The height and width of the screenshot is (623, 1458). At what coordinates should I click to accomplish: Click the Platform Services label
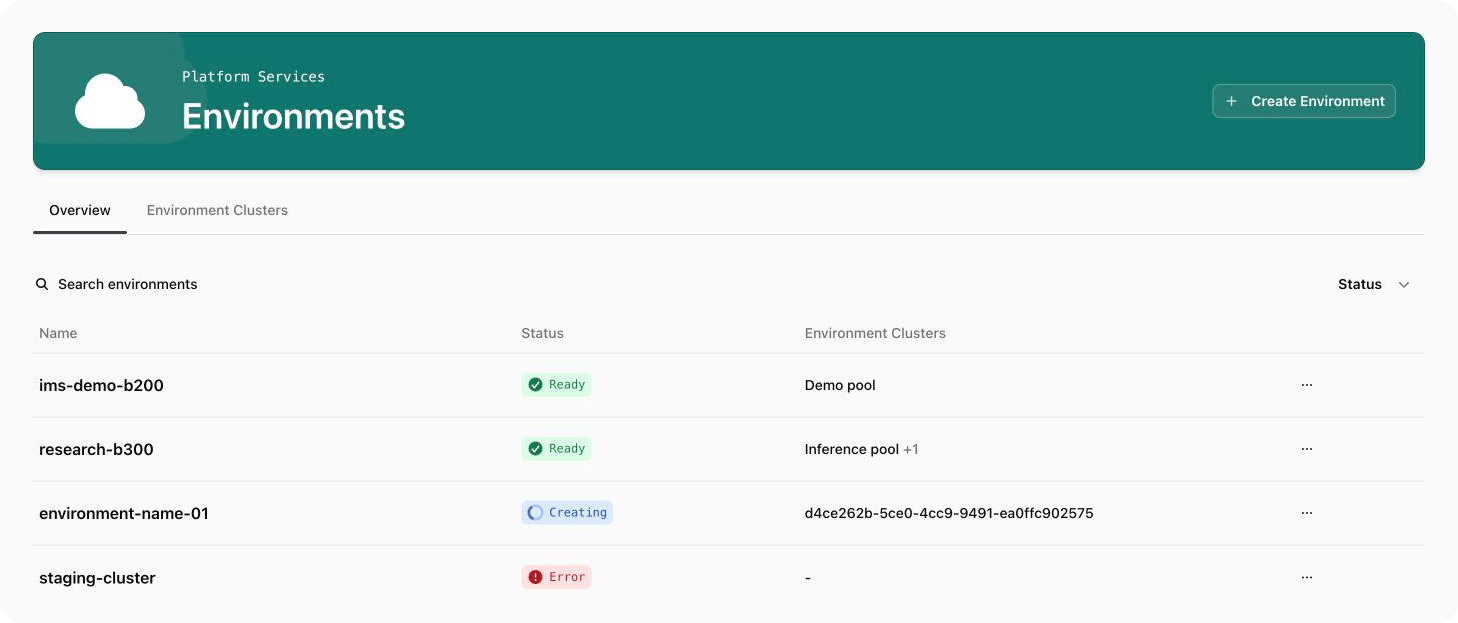(x=253, y=76)
